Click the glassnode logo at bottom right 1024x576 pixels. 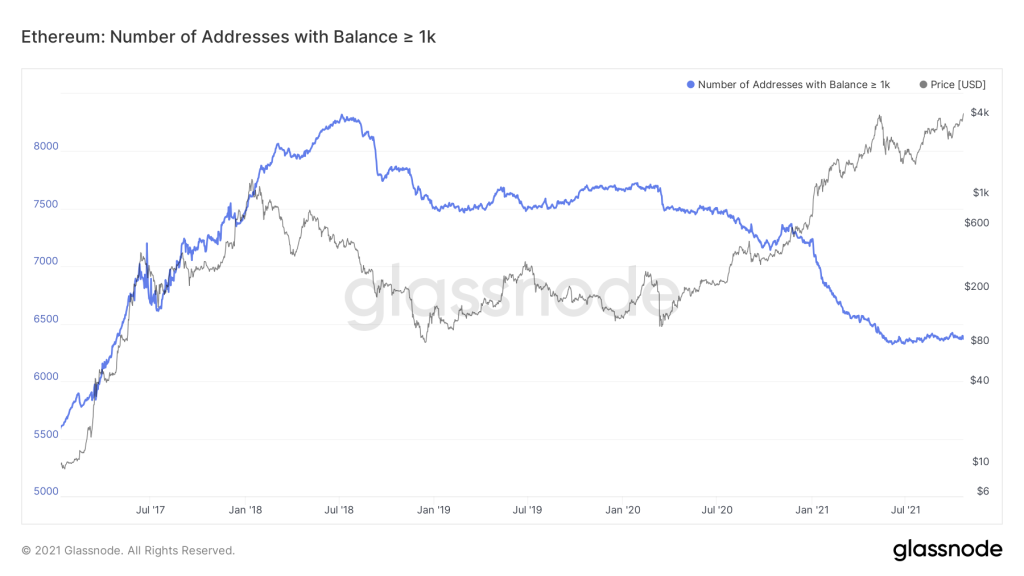pos(947,549)
